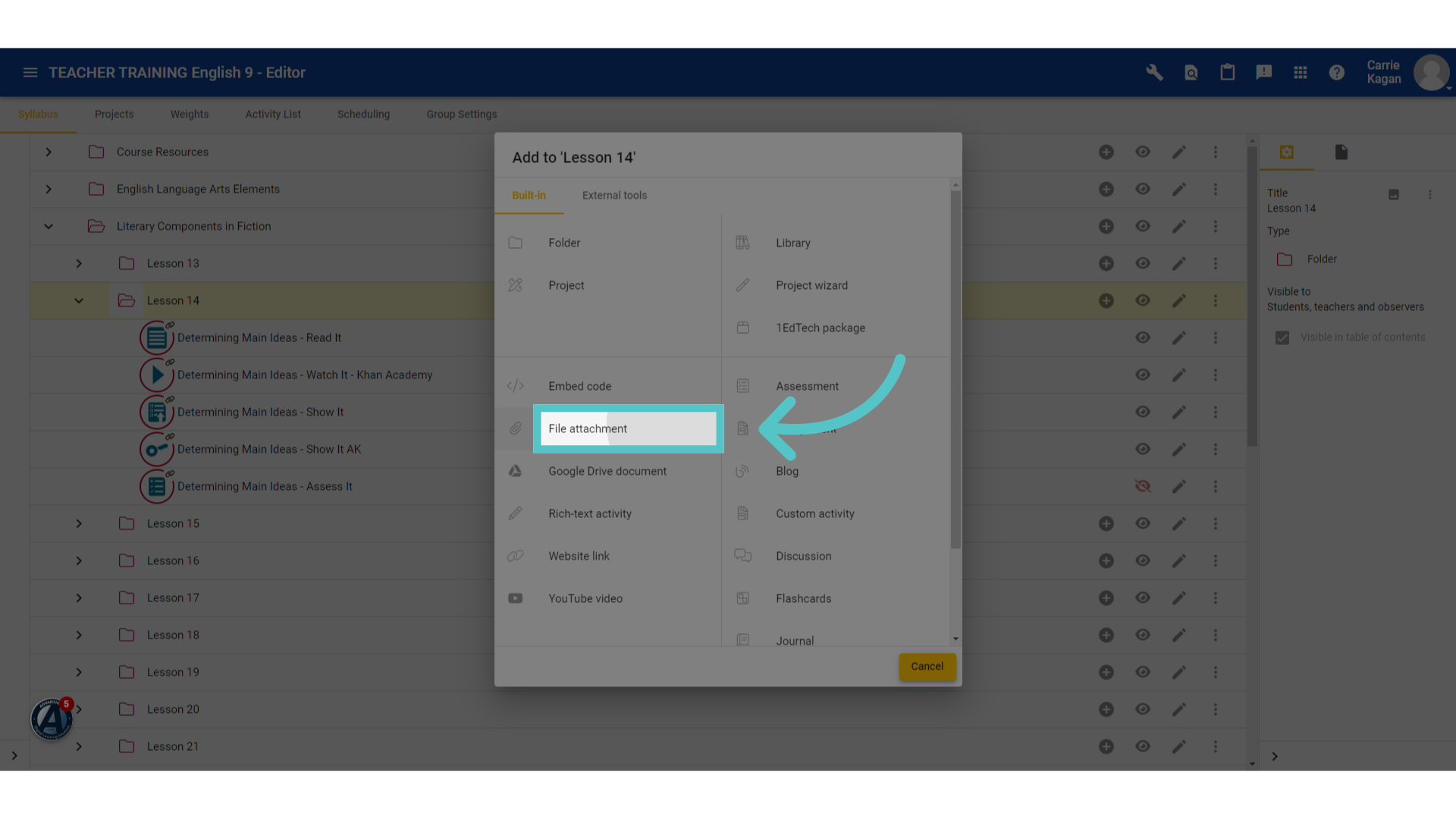Click edit pencil for Determining Main Ideas - Read It

point(1179,338)
